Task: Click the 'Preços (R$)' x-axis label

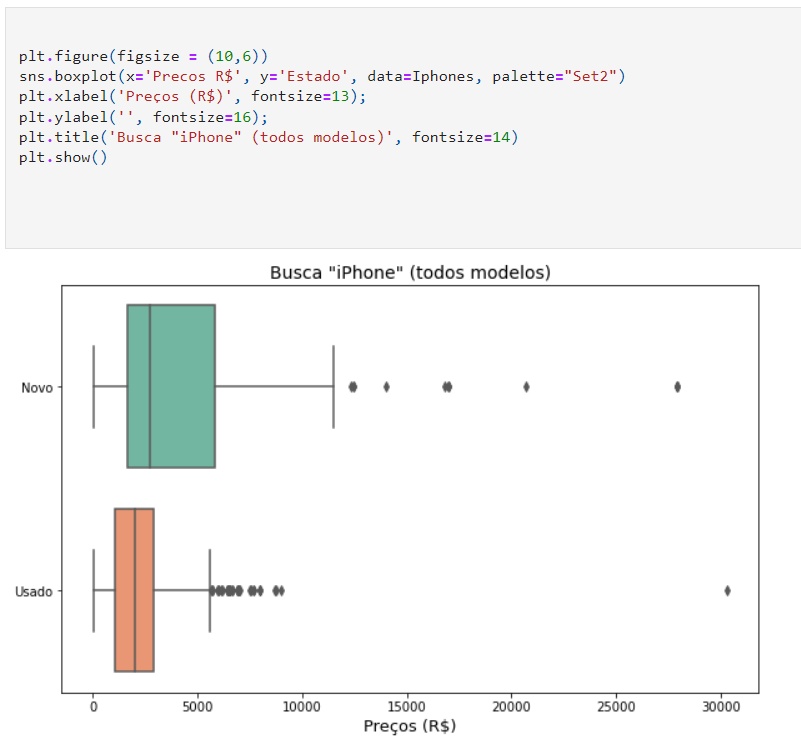Action: (x=410, y=726)
